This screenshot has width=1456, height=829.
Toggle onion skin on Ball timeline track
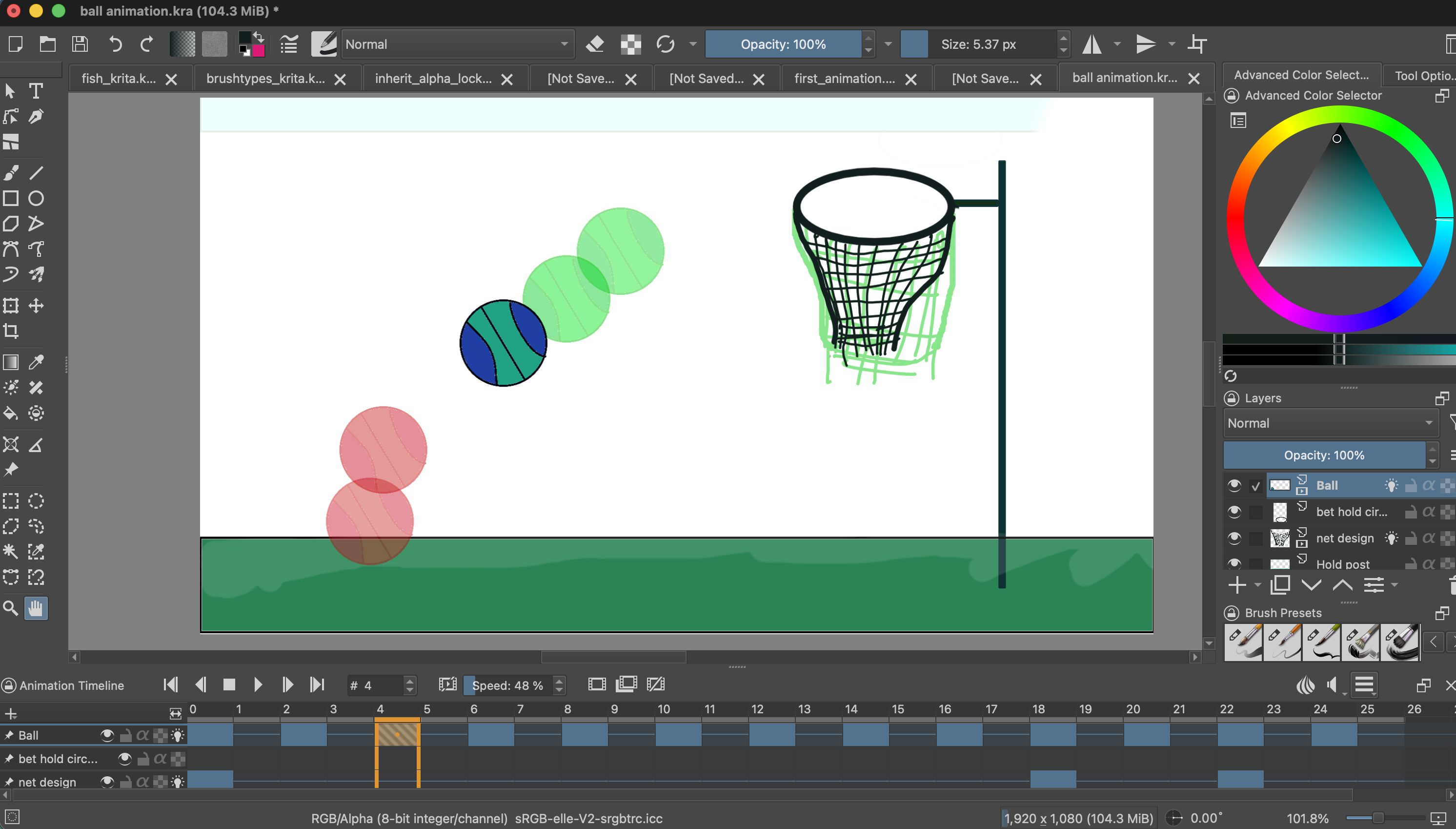pos(178,735)
